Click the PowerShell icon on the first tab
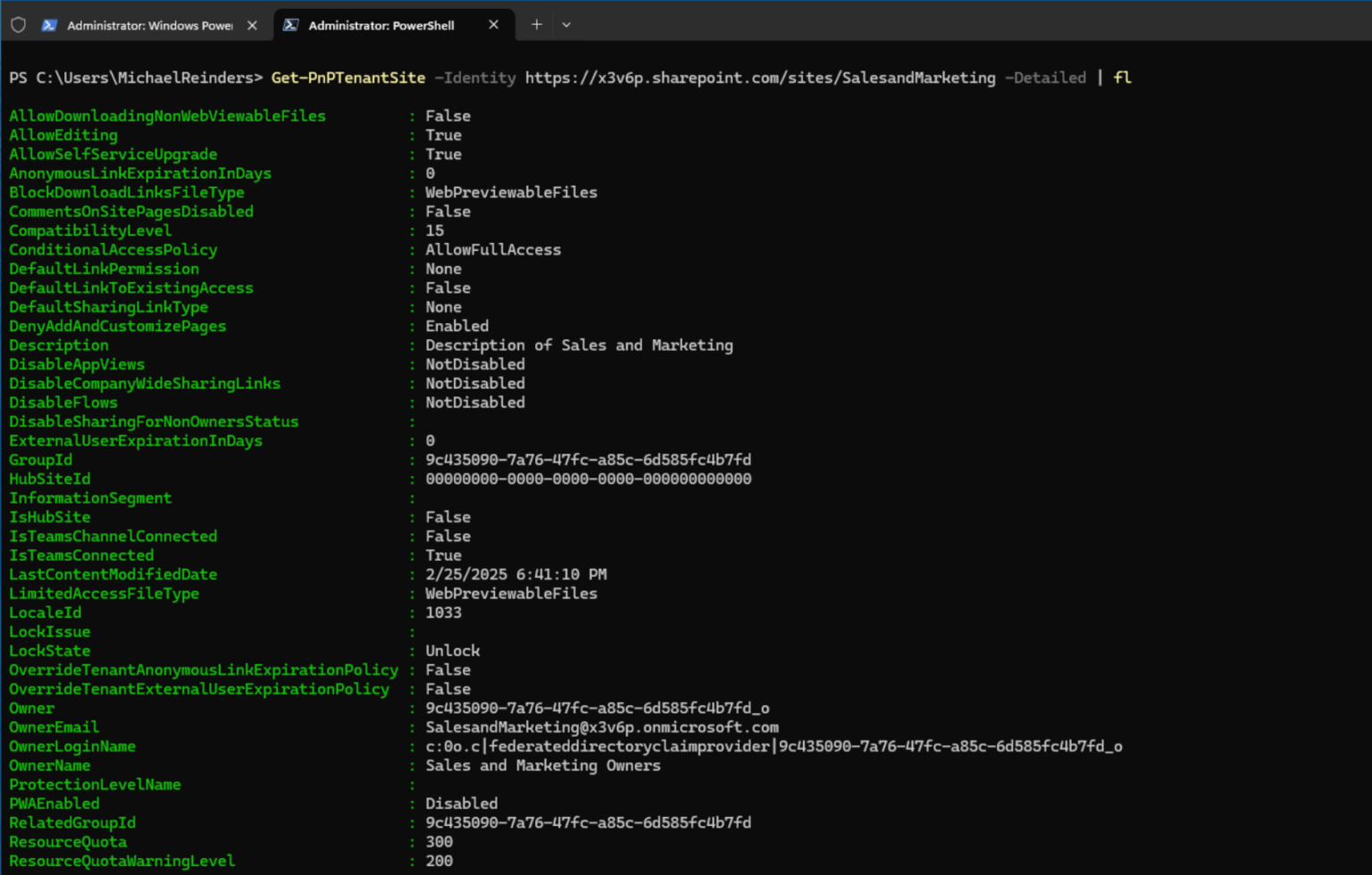This screenshot has height=875, width=1372. point(49,25)
